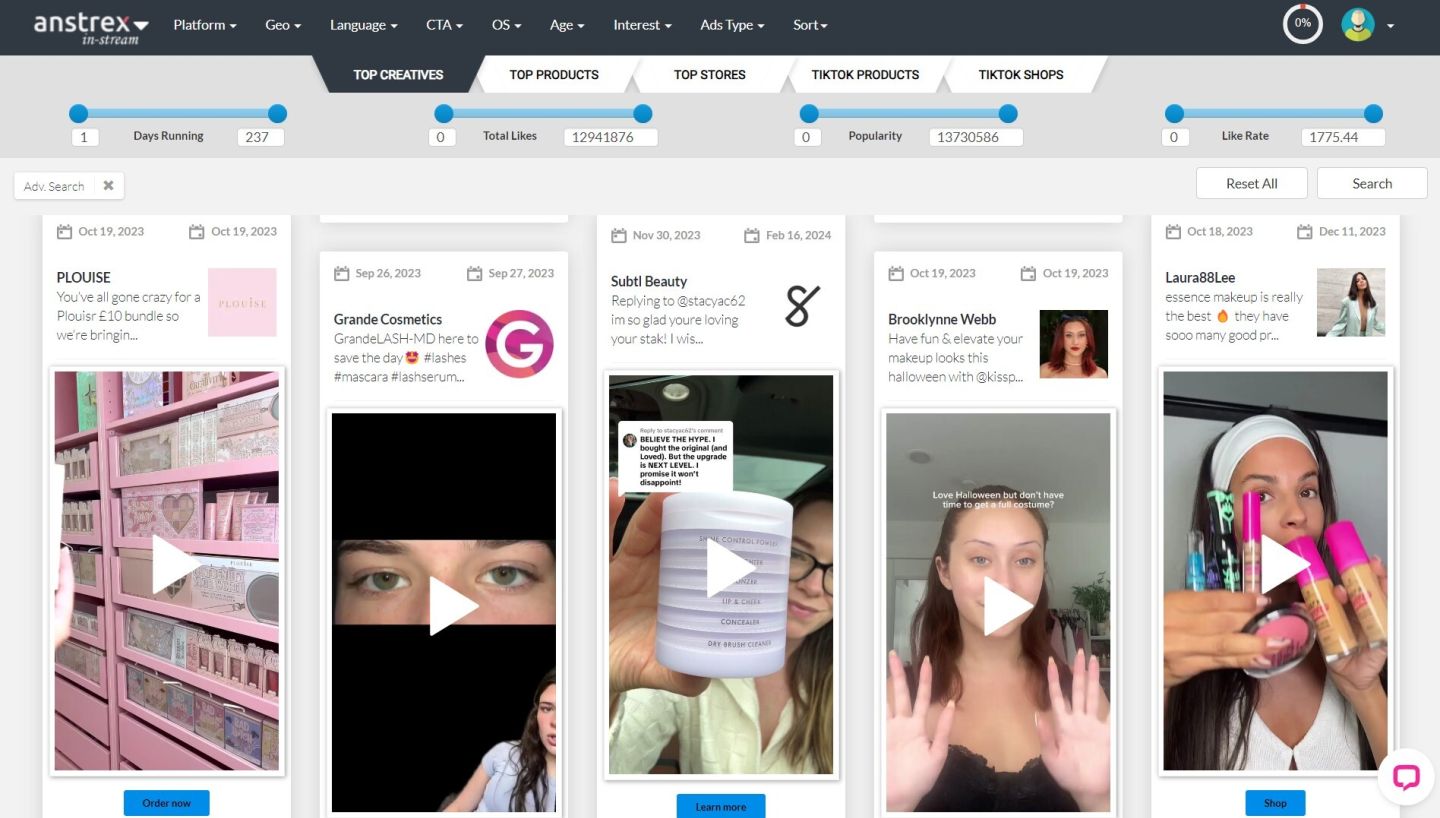Click the Grande Cosmetics logo icon
This screenshot has width=1440, height=818.
click(519, 344)
